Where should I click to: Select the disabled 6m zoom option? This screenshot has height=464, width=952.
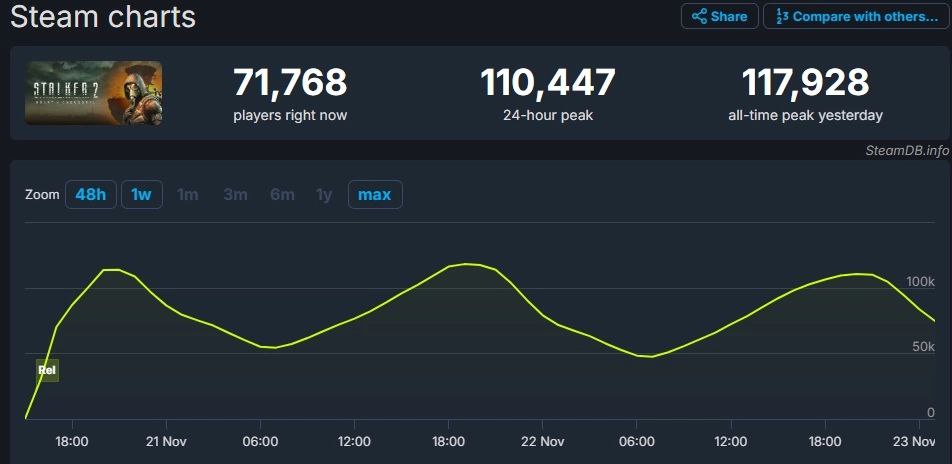pos(282,195)
